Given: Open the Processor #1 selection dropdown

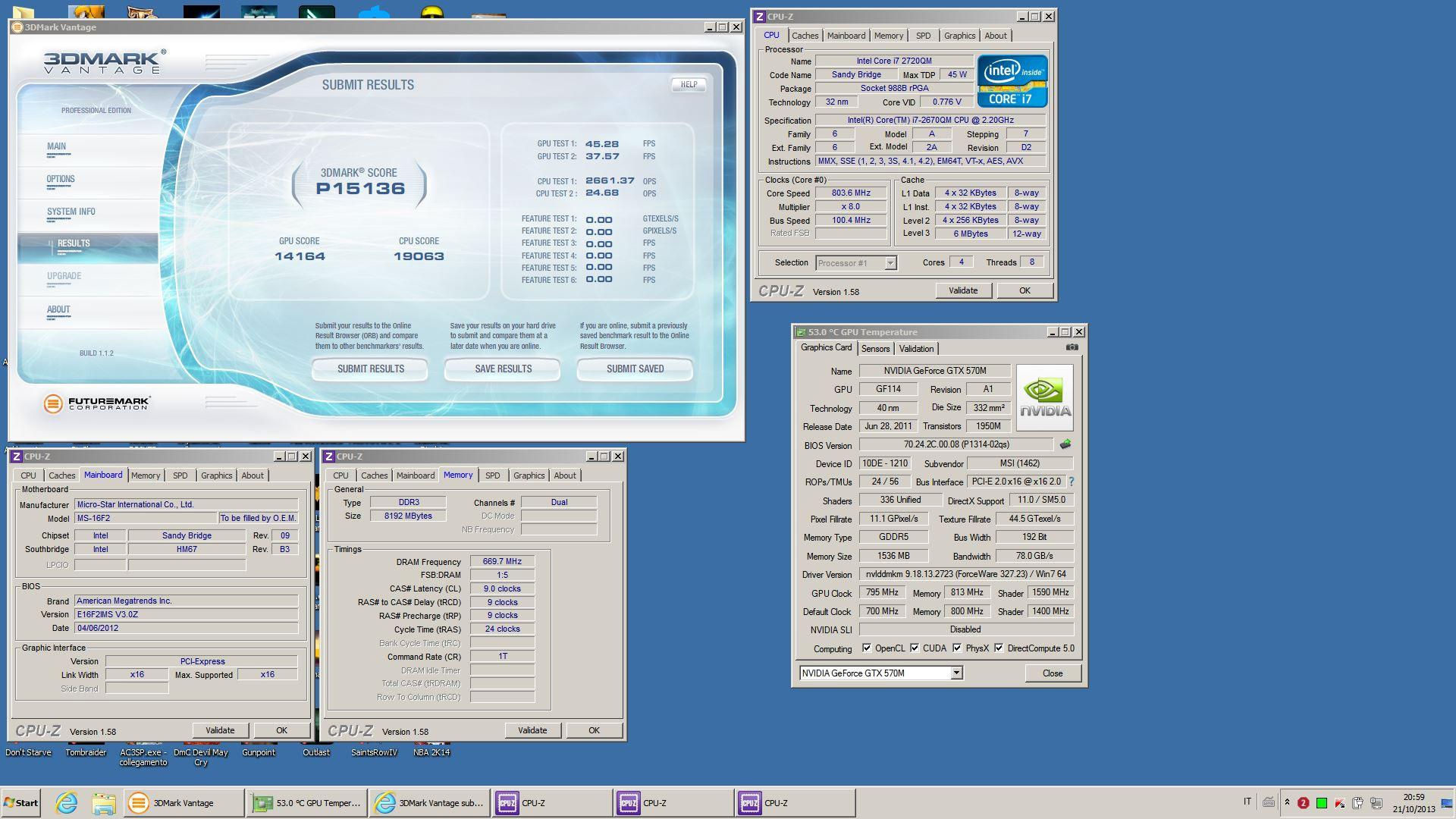Looking at the screenshot, I should tap(890, 263).
